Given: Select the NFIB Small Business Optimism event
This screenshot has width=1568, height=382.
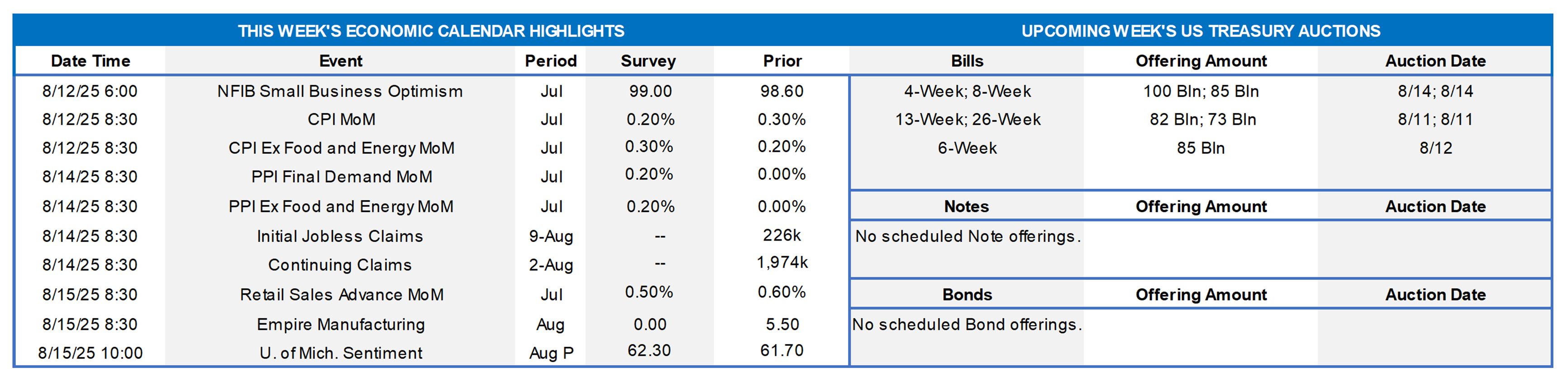Looking at the screenshot, I should tap(340, 91).
